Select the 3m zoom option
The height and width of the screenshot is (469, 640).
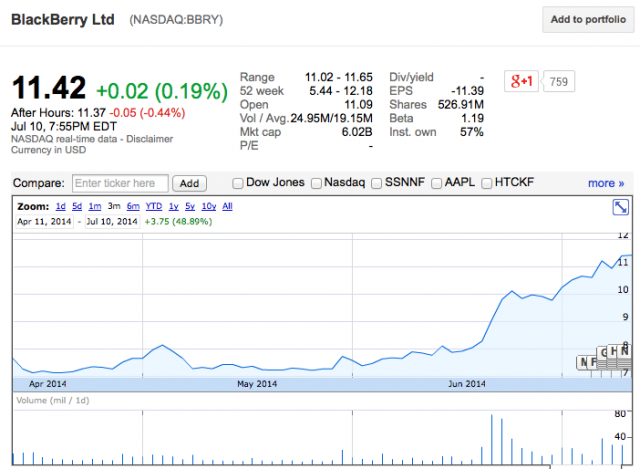coord(114,206)
